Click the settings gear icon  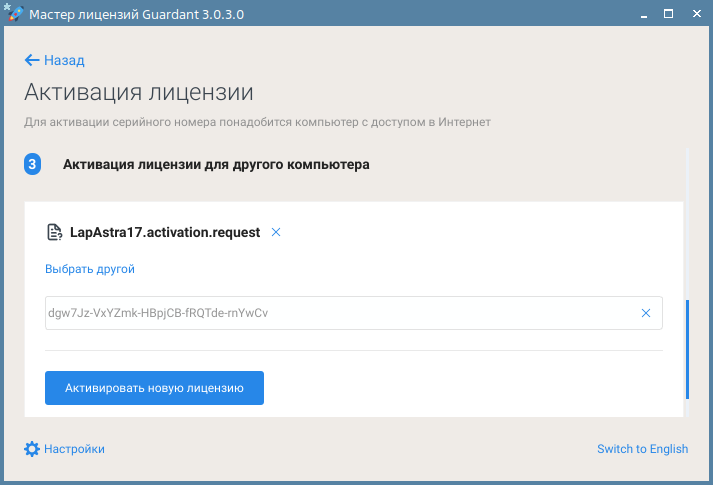tap(32, 449)
